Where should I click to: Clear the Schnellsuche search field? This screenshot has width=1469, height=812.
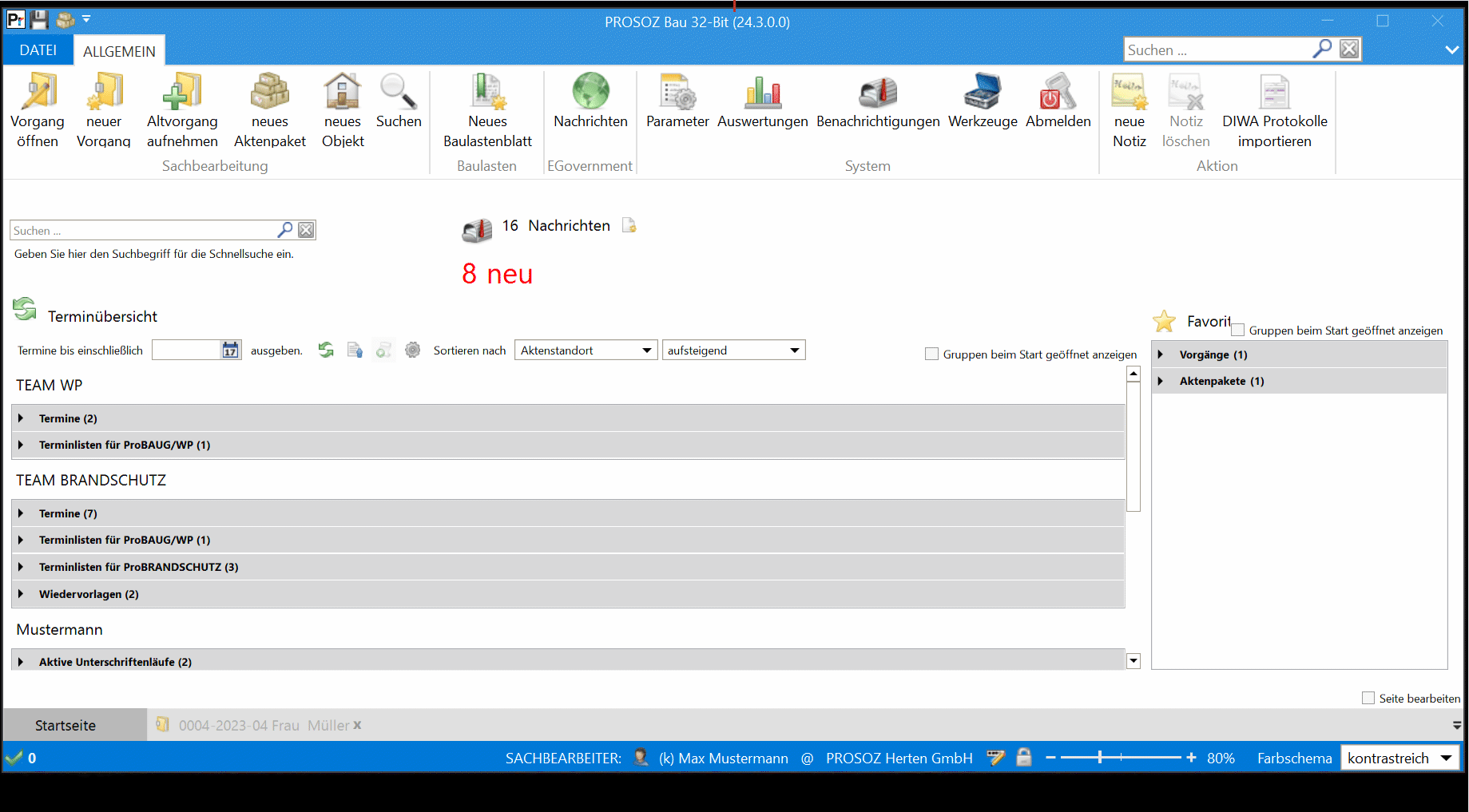point(306,230)
